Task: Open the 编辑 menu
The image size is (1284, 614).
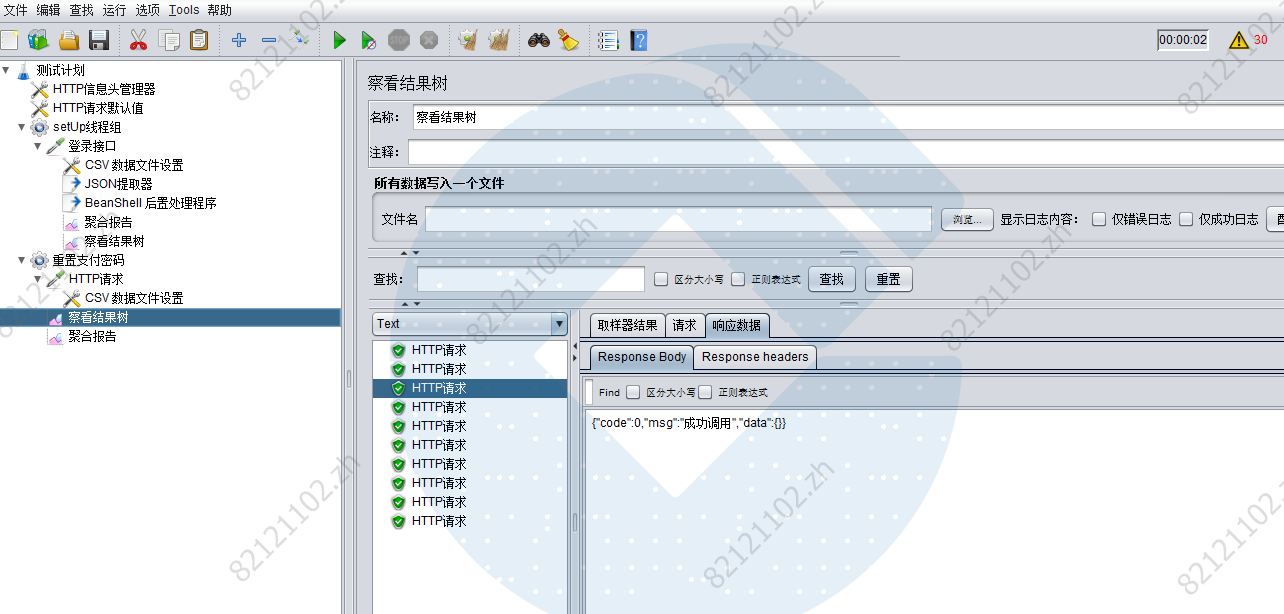Action: pos(48,10)
